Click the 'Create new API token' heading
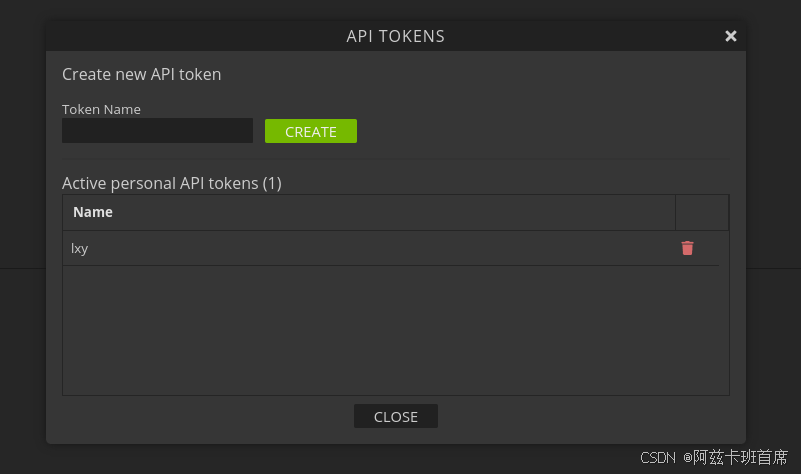 [x=141, y=74]
